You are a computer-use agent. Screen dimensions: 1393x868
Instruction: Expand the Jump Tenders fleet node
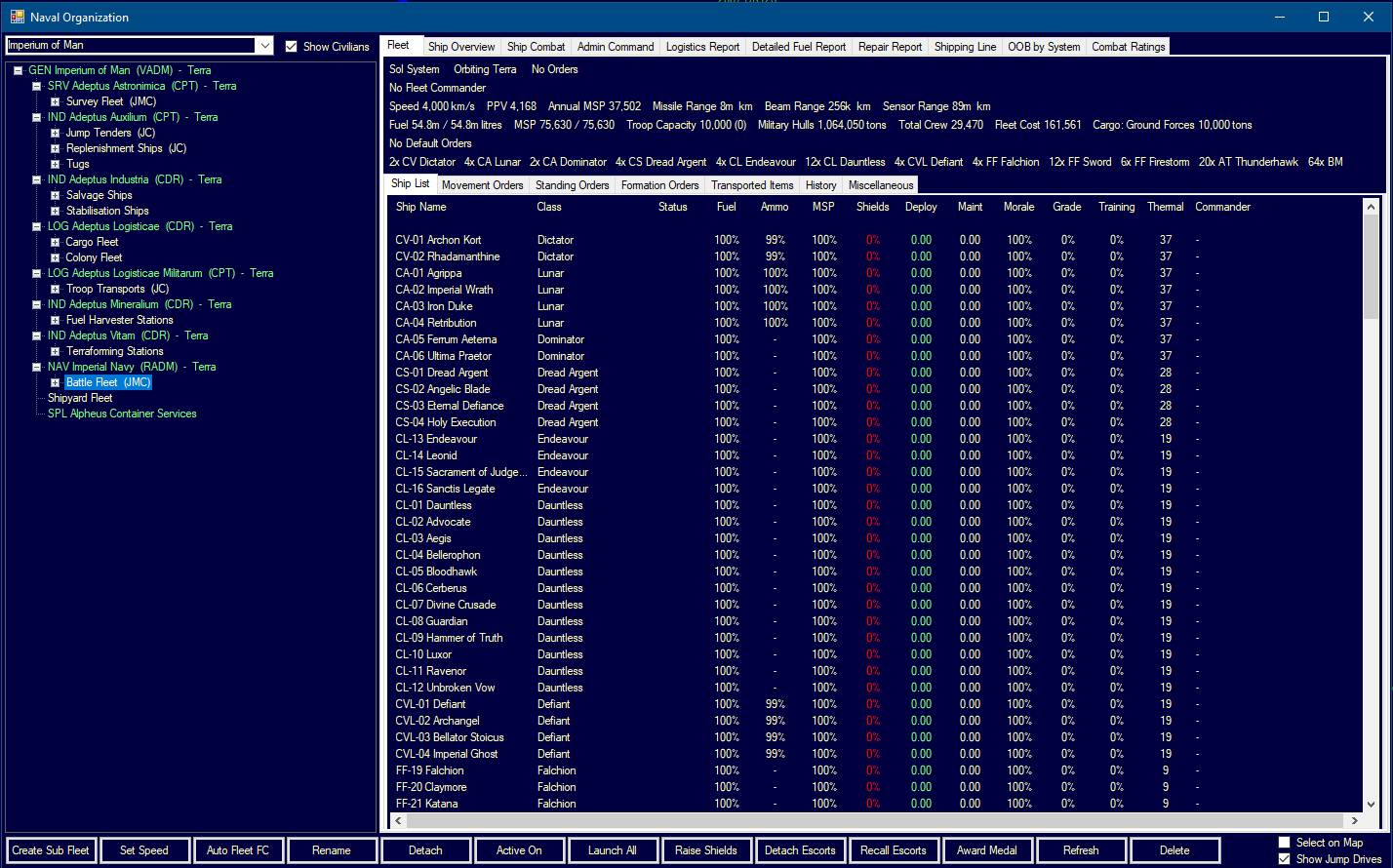click(x=56, y=133)
